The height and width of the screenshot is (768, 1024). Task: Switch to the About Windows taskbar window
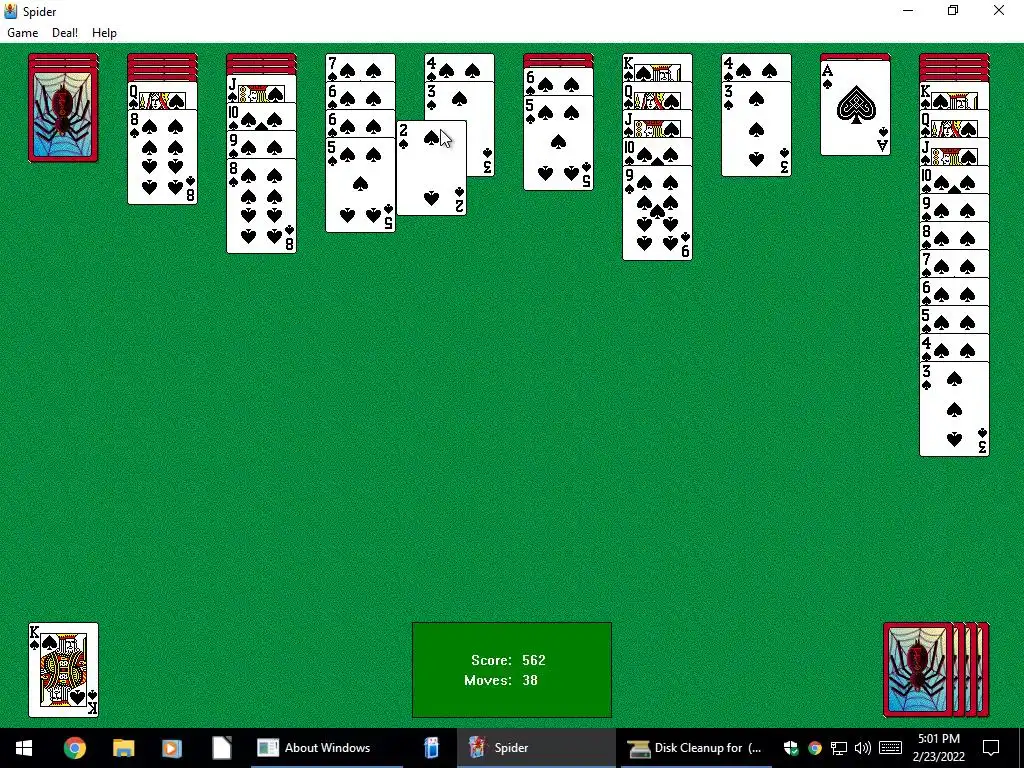[327, 748]
